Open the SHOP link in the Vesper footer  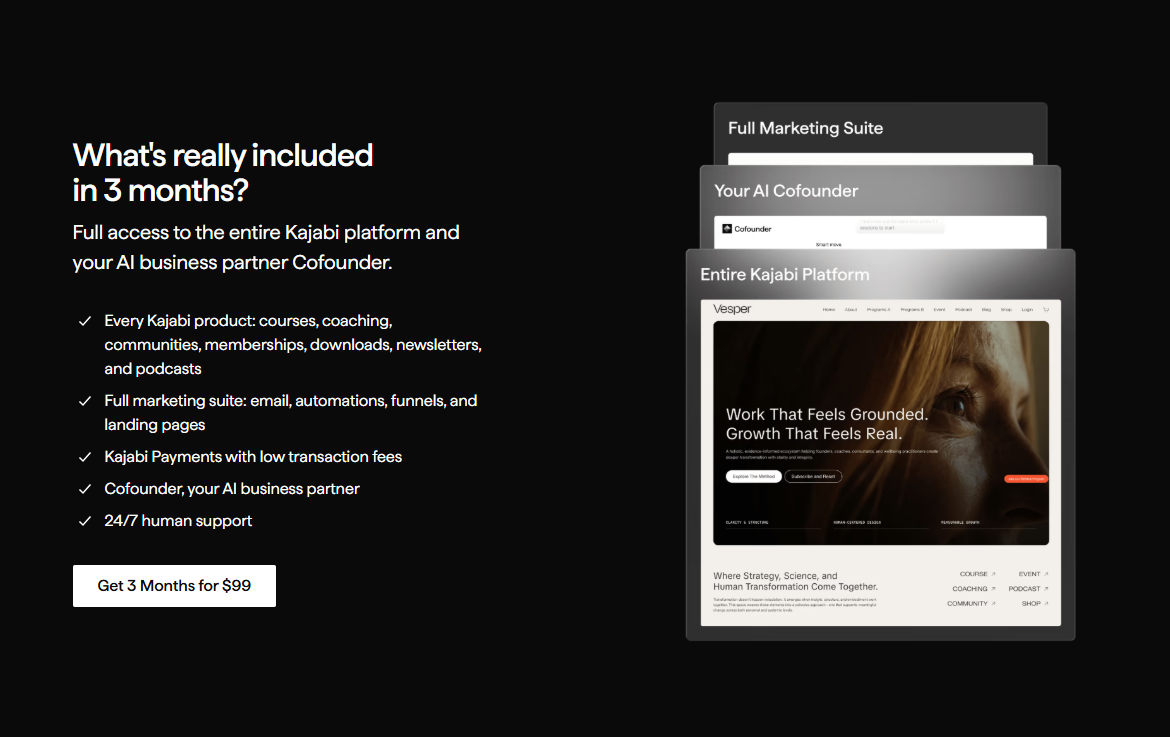(x=1035, y=603)
